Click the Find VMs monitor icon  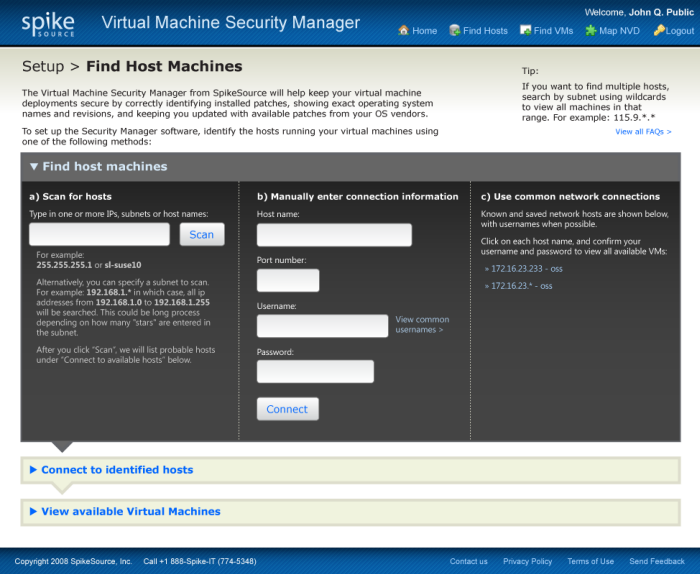[525, 30]
